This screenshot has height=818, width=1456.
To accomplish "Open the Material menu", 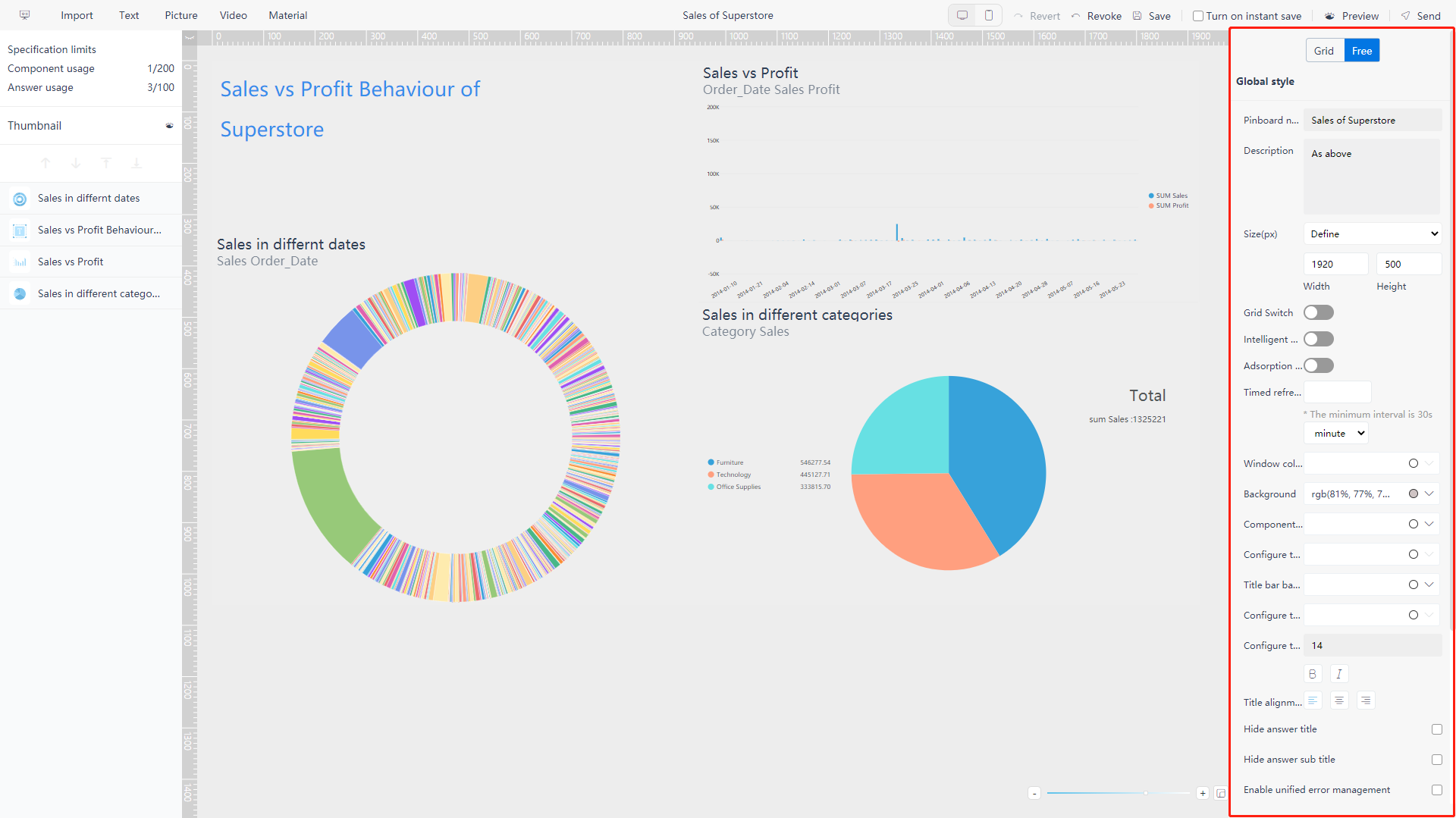I will coord(288,15).
